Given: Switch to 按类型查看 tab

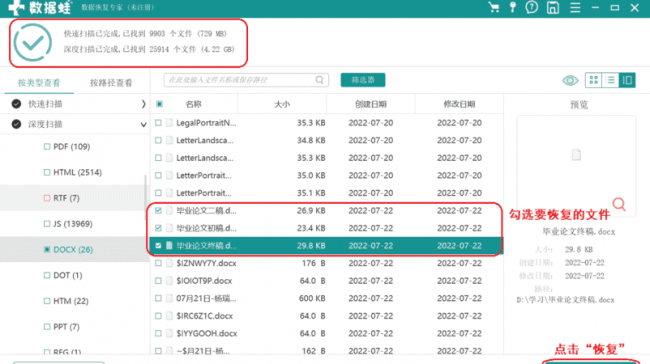Looking at the screenshot, I should click(x=39, y=83).
